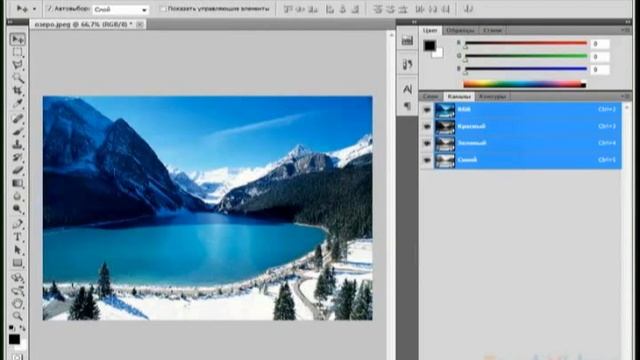Switch to the Цвет tab
Image resolution: width=640 pixels, height=360 pixels.
430,30
